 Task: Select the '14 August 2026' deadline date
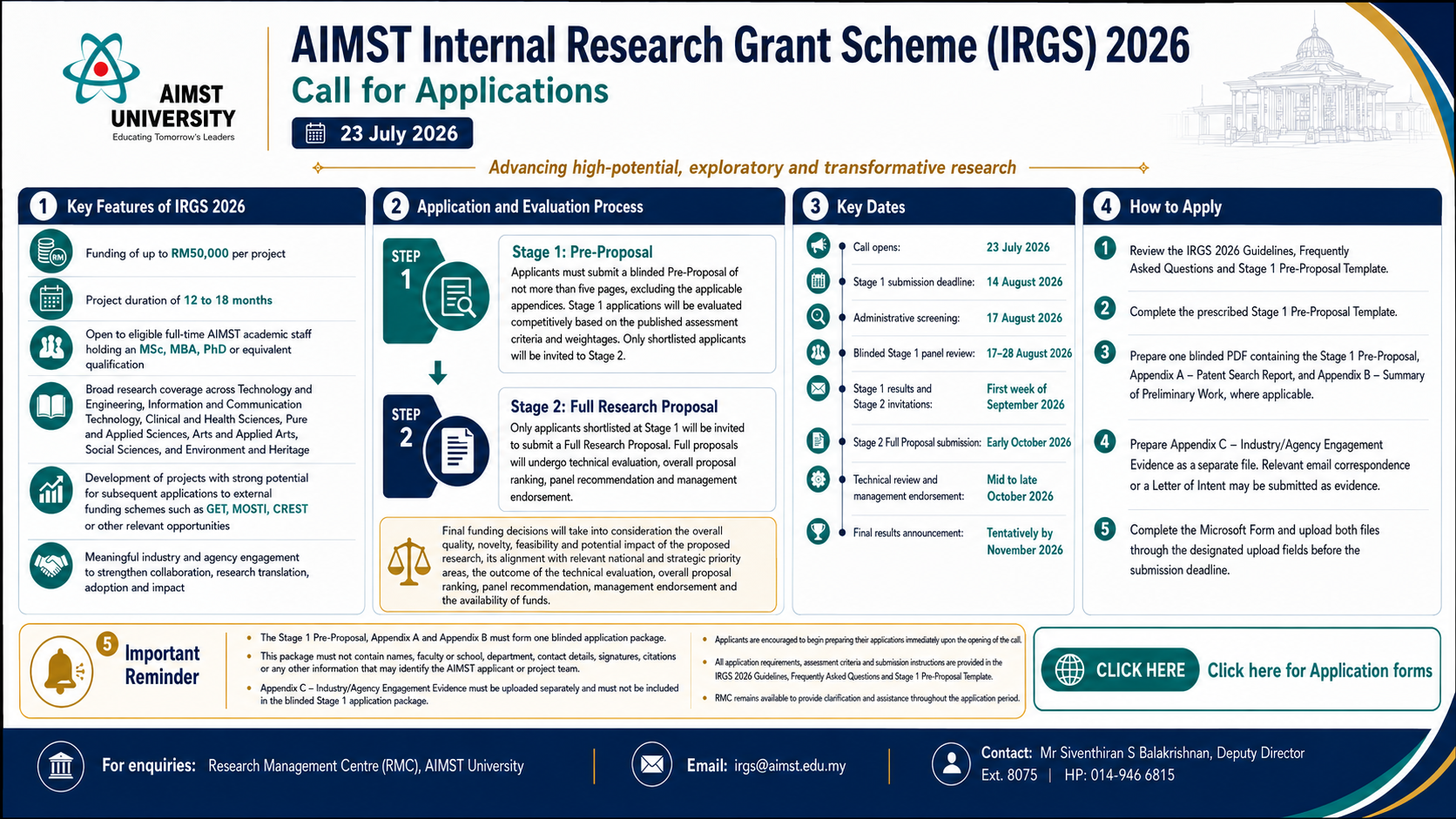click(x=1024, y=282)
